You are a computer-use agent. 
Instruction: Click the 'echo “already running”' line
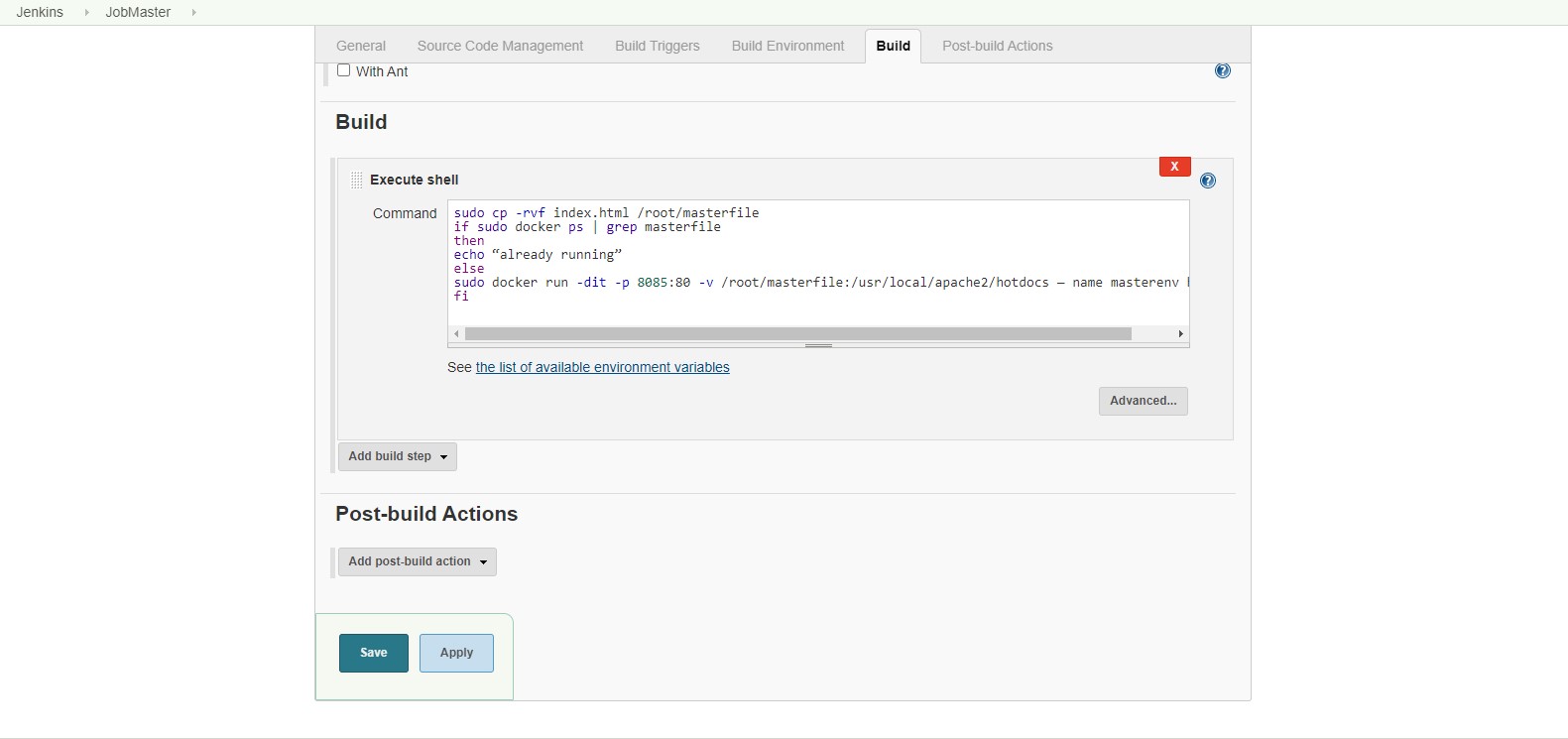coord(538,255)
